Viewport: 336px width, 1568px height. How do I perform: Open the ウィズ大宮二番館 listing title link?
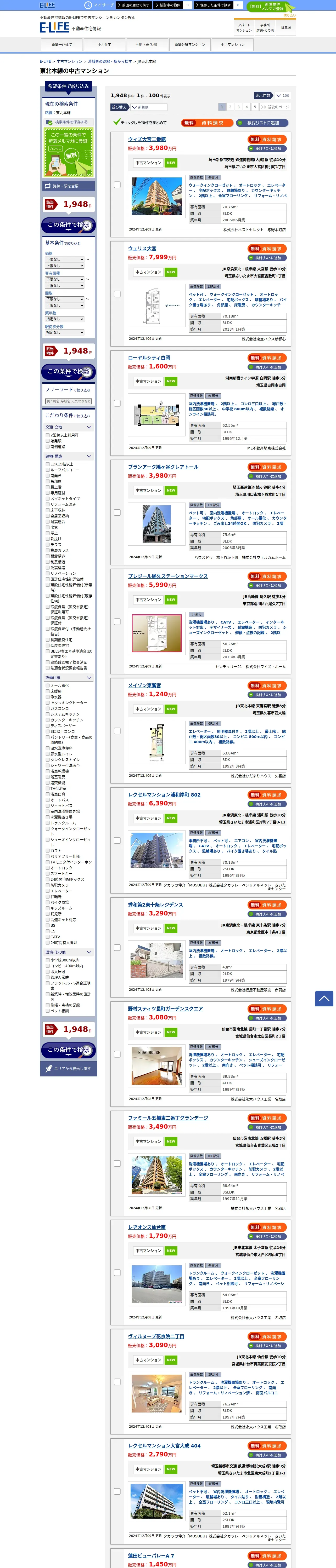click(147, 139)
